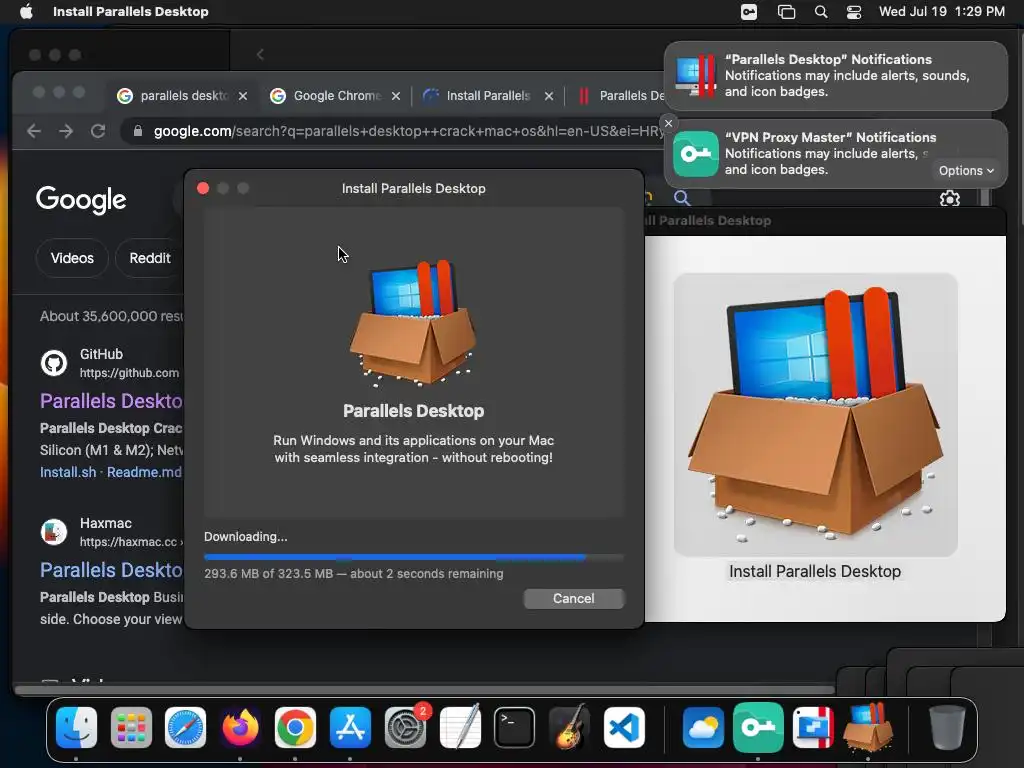Launch GarageBand from the Dock
The height and width of the screenshot is (768, 1024).
569,727
